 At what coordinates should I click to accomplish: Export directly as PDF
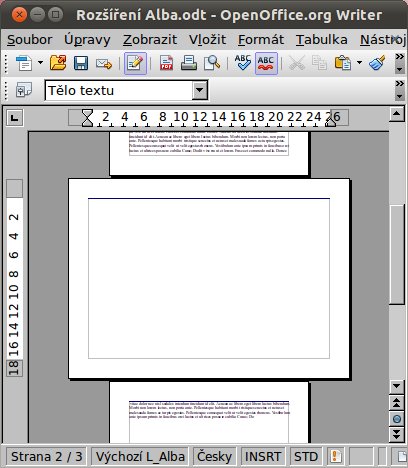166,63
